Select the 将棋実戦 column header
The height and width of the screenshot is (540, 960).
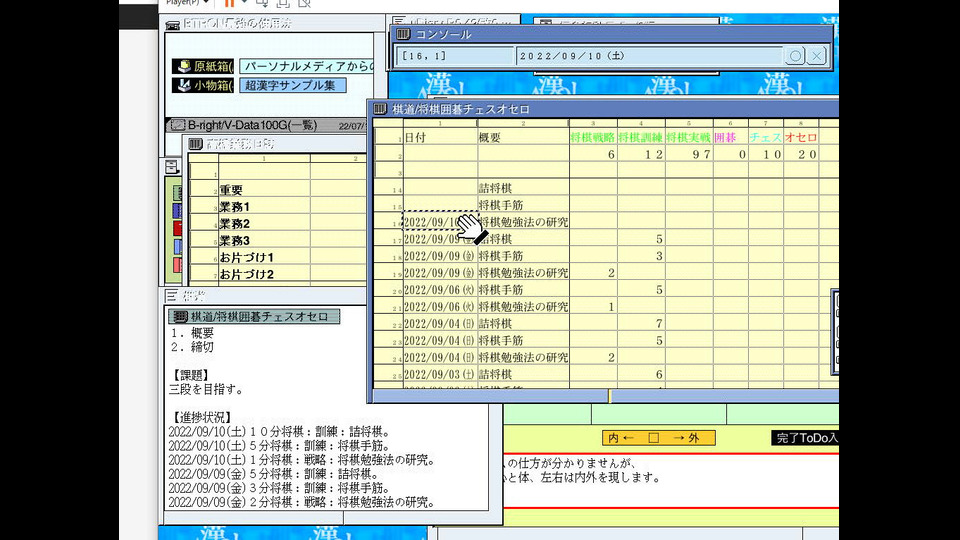click(689, 137)
